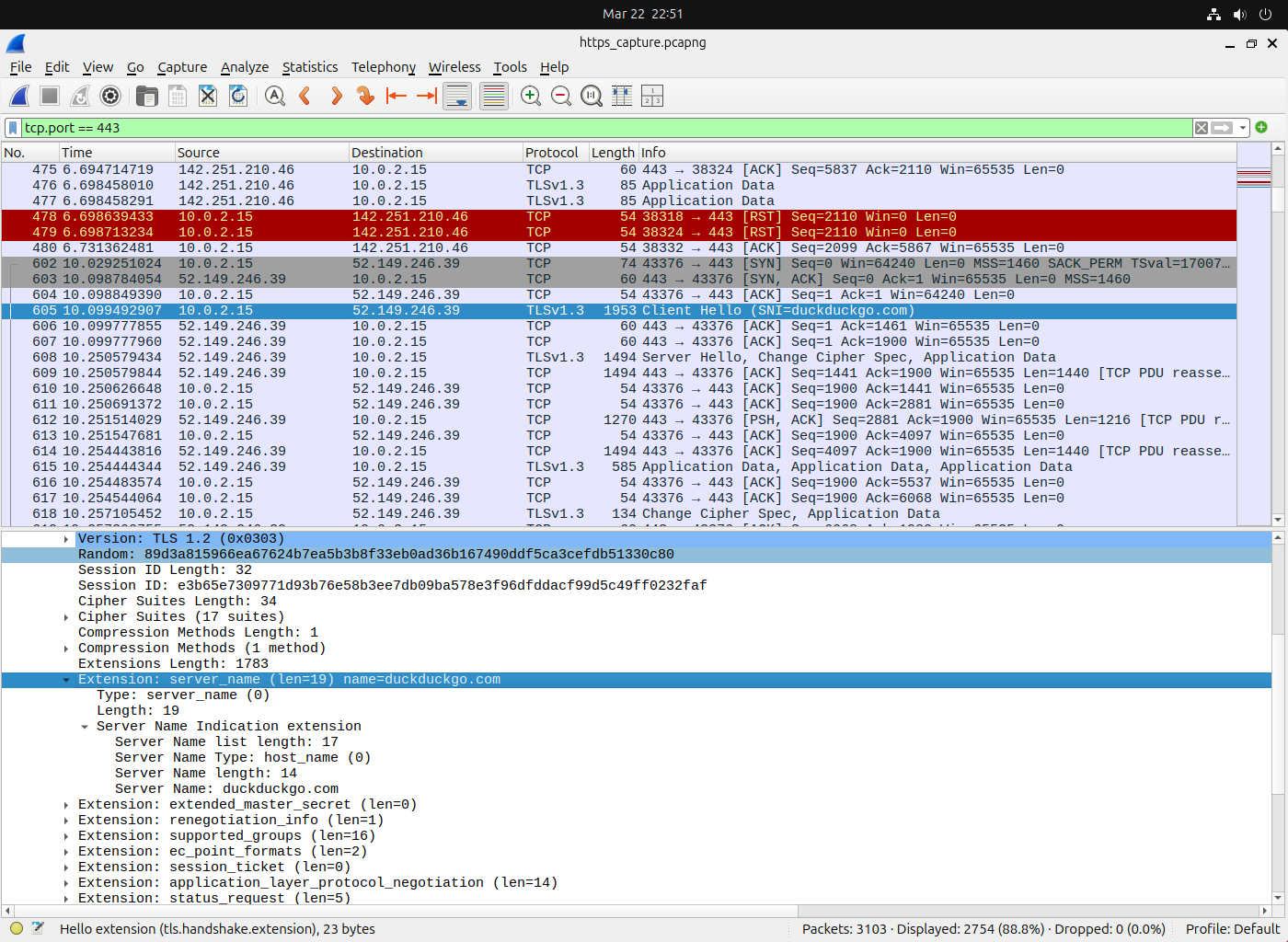Open the system volume indicator
This screenshot has height=942, width=1288.
click(x=1239, y=14)
